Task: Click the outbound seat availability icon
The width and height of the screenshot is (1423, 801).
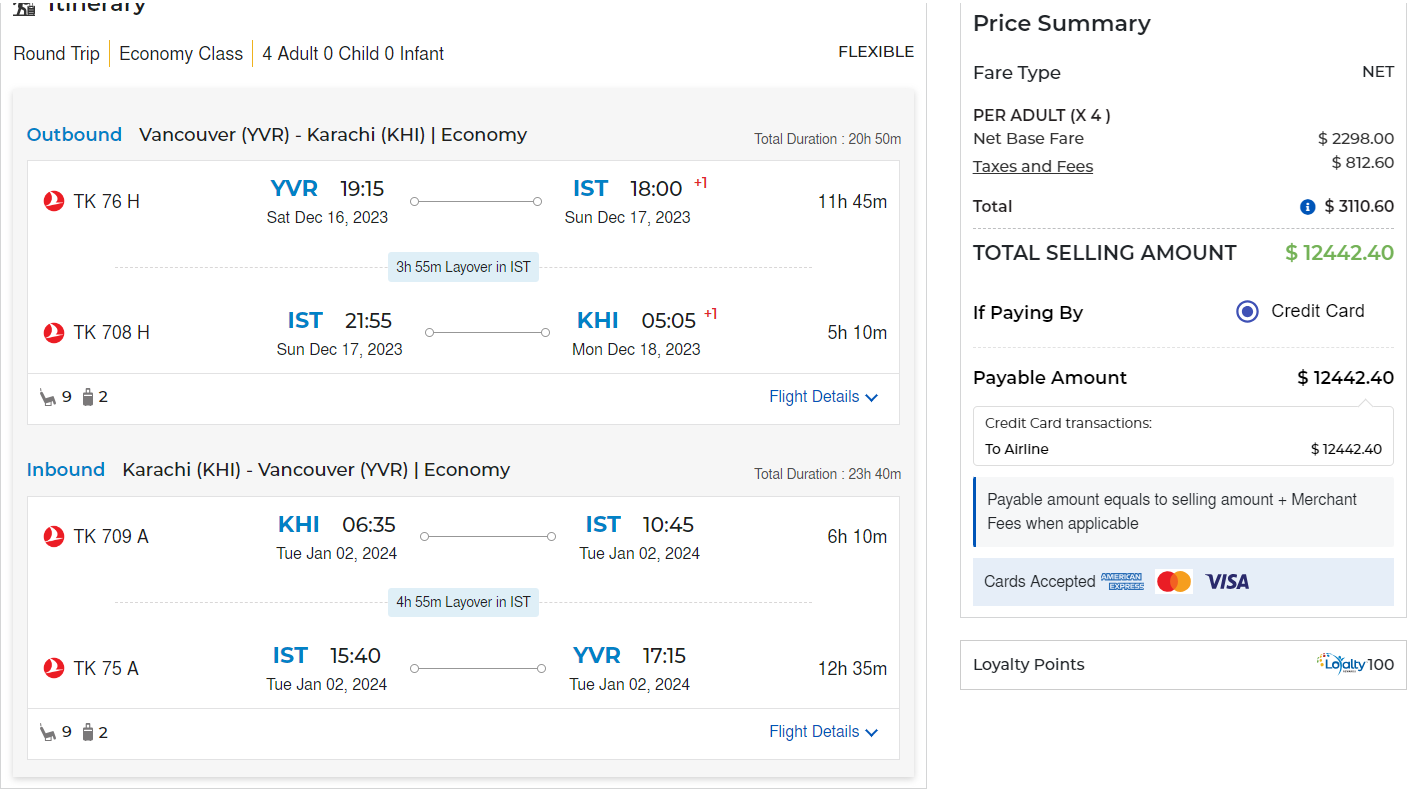Action: 48,397
